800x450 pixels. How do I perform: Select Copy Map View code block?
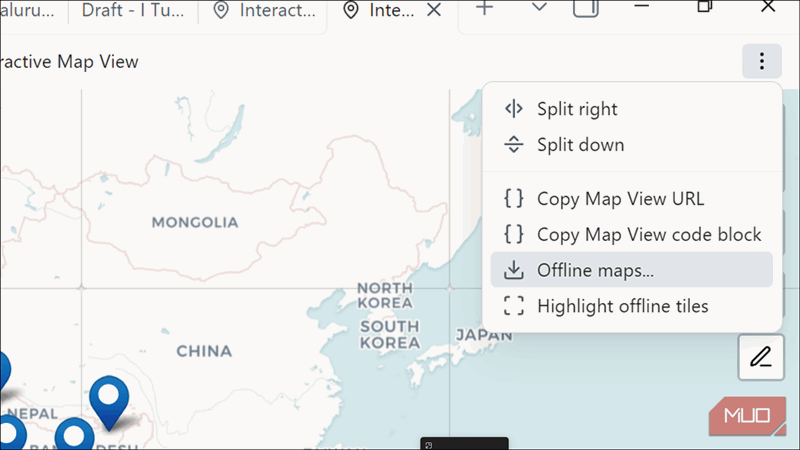pyautogui.click(x=632, y=234)
